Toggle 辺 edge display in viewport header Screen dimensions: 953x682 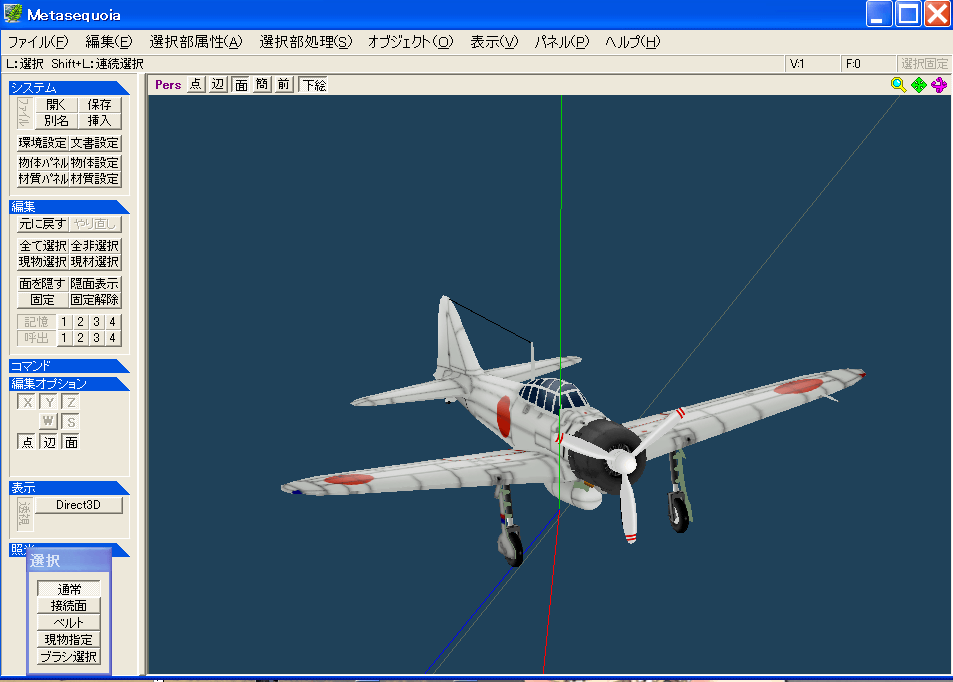(218, 84)
